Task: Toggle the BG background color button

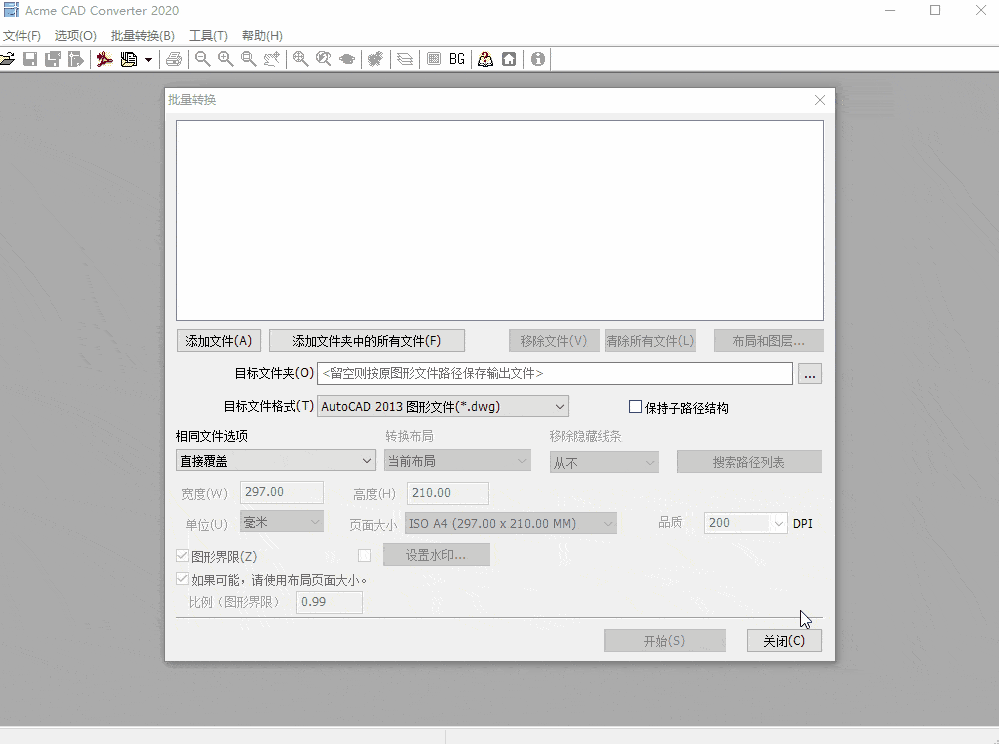Action: point(457,59)
